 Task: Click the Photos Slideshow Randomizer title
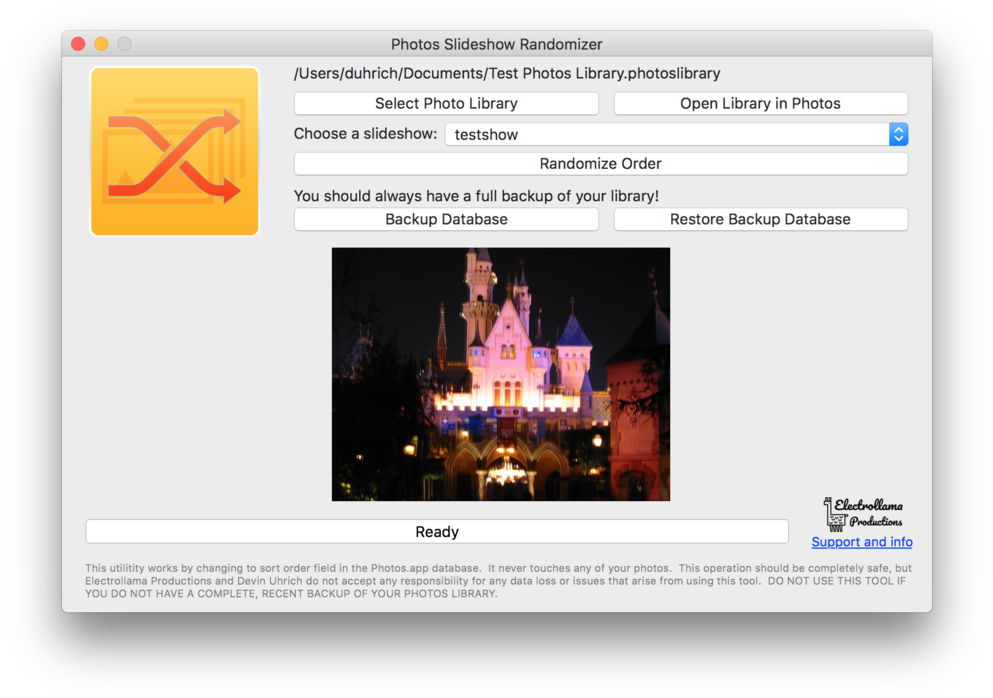point(496,44)
